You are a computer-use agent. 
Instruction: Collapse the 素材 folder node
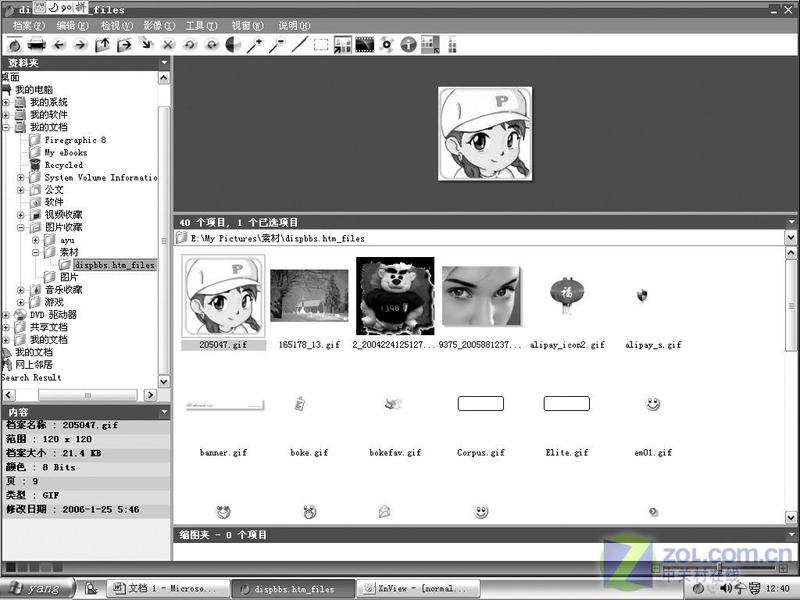pyautogui.click(x=35, y=253)
